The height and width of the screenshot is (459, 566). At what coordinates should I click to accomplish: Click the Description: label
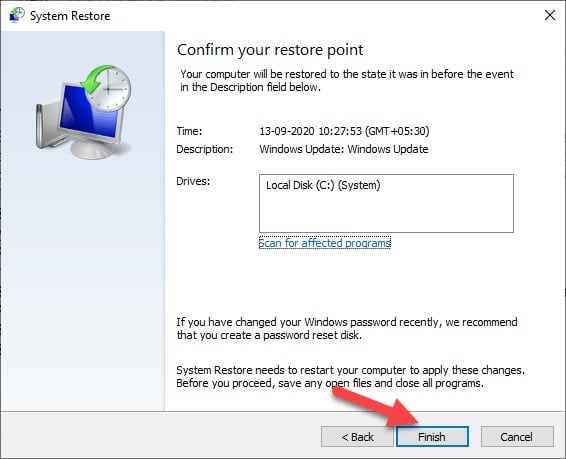point(205,149)
